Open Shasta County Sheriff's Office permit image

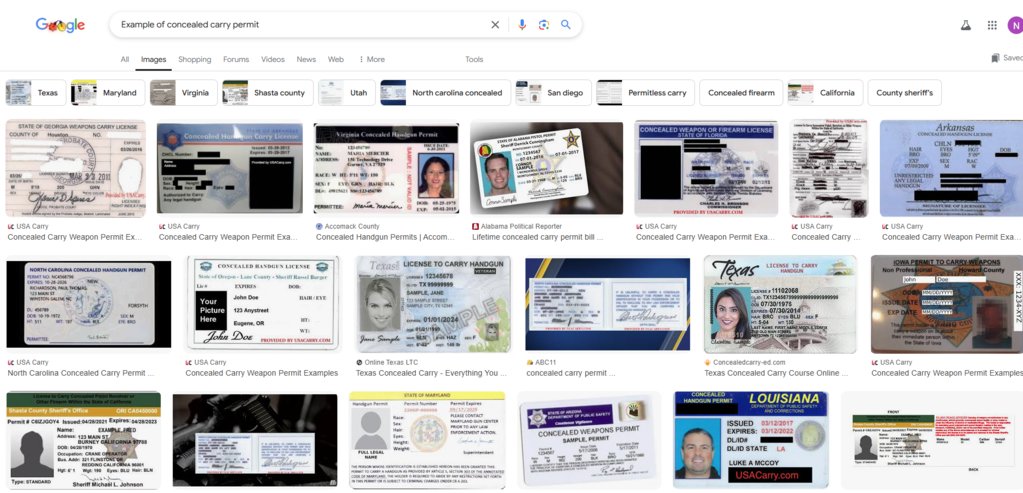[x=84, y=440]
